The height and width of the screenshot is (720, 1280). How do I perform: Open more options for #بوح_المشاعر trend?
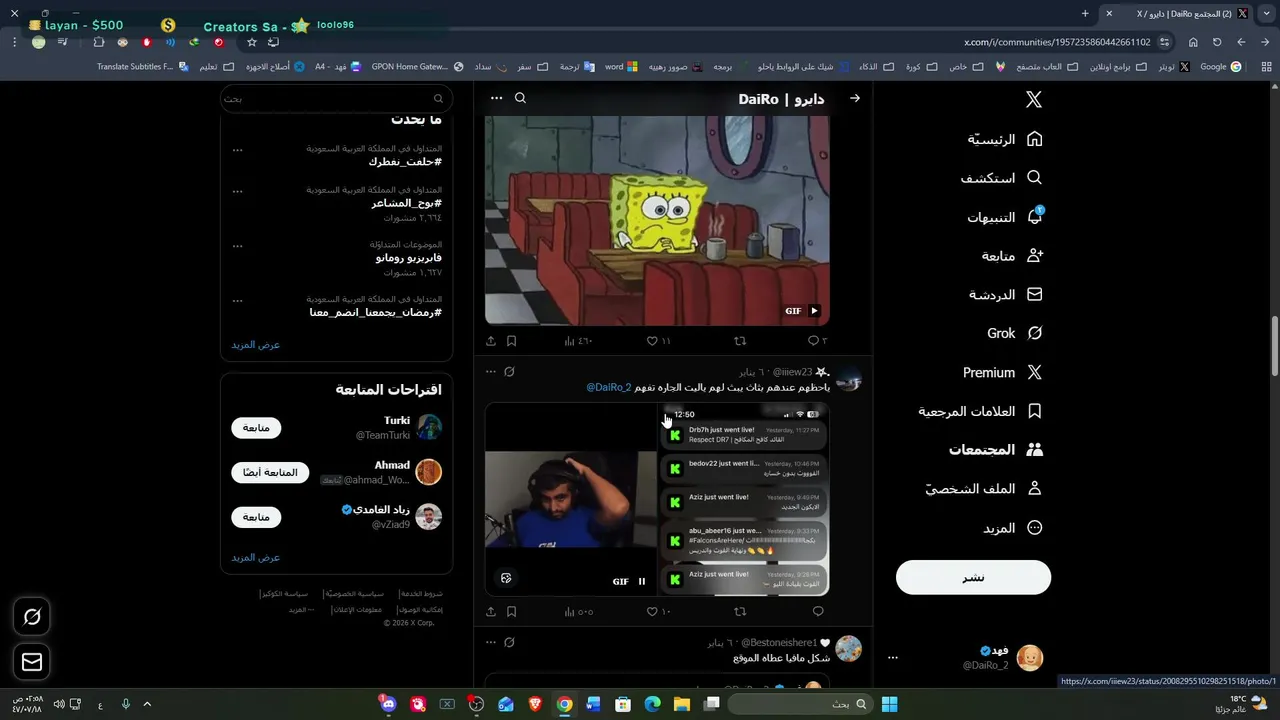pyautogui.click(x=237, y=191)
